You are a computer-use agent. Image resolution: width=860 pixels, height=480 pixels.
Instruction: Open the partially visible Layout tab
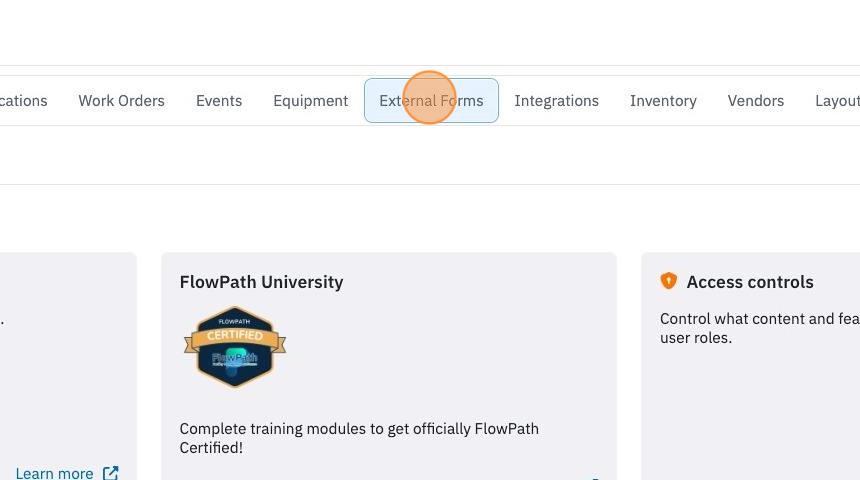[837, 100]
